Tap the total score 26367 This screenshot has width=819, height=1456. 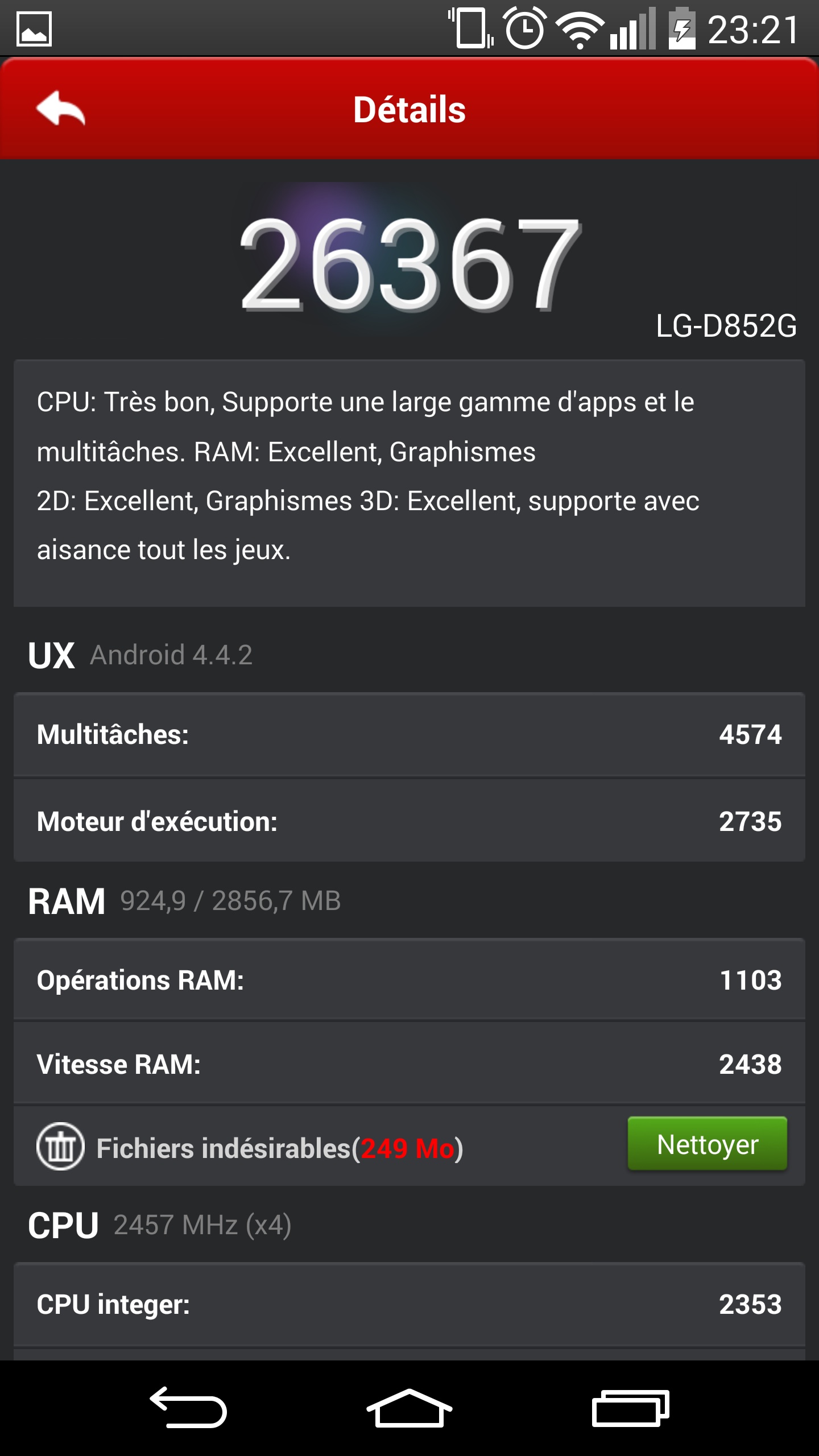tap(409, 265)
